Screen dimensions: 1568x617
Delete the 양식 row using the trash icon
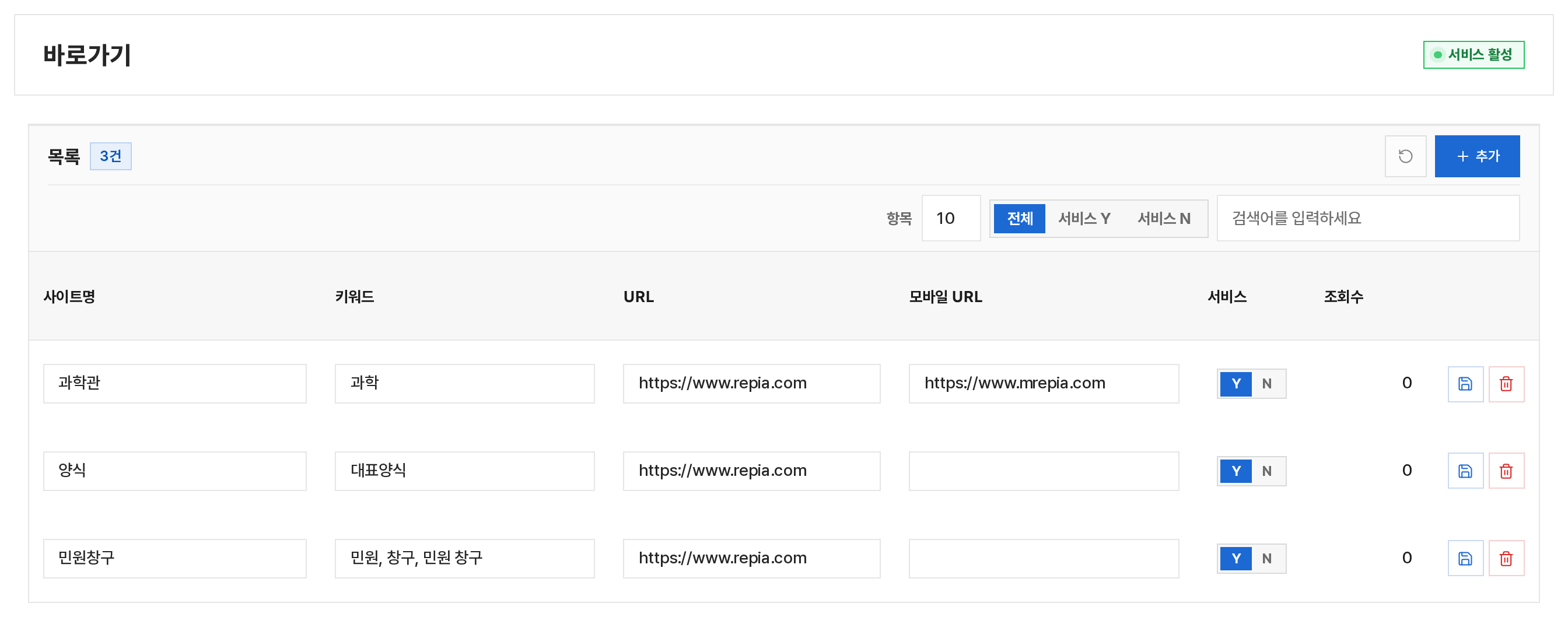pos(1506,471)
